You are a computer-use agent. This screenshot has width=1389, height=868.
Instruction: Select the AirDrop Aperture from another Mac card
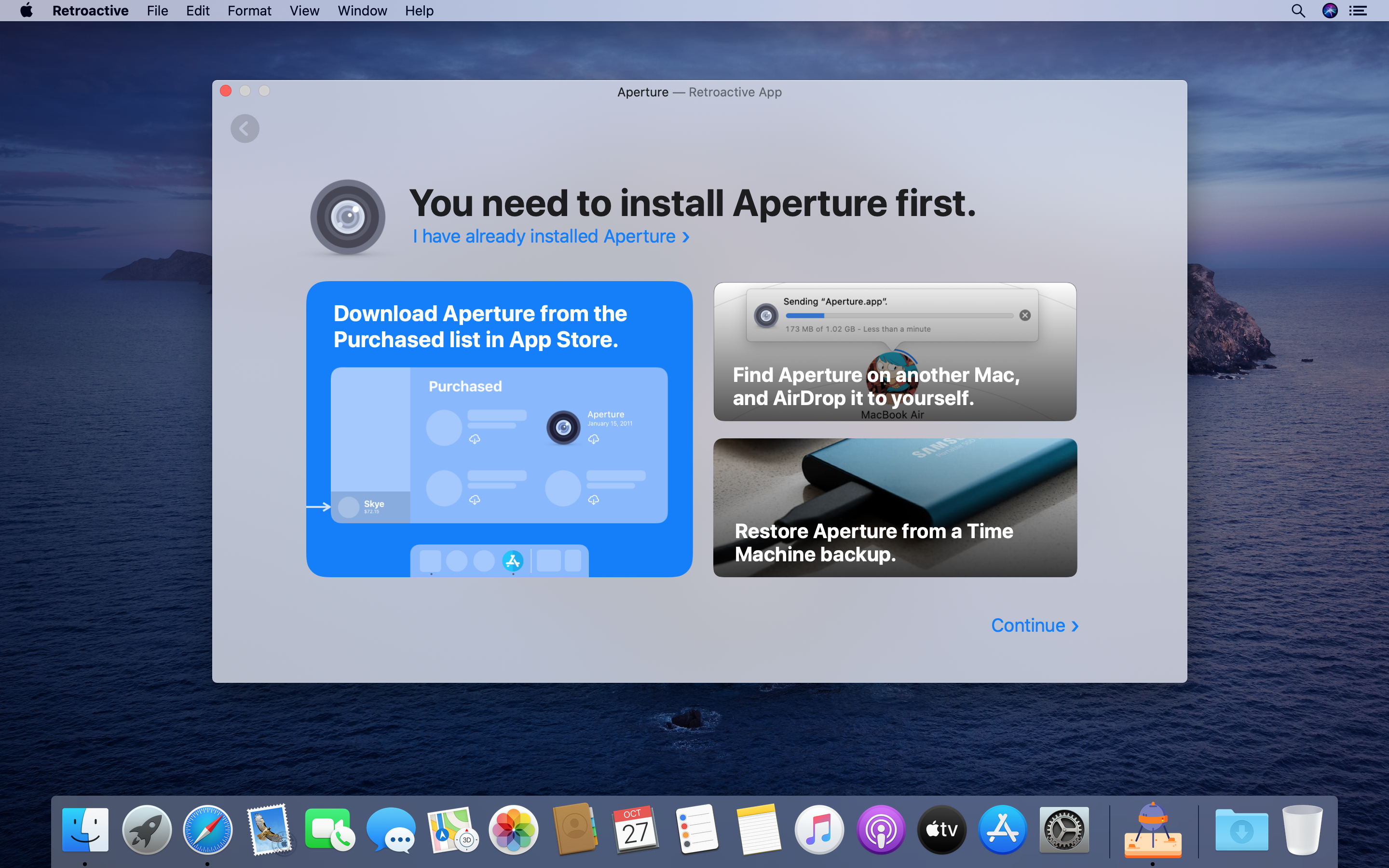coord(894,352)
